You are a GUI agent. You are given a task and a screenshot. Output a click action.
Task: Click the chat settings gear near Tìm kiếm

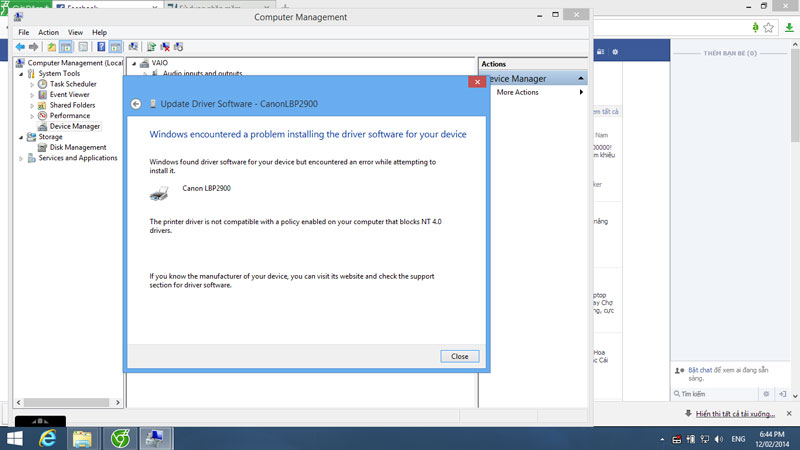(766, 394)
